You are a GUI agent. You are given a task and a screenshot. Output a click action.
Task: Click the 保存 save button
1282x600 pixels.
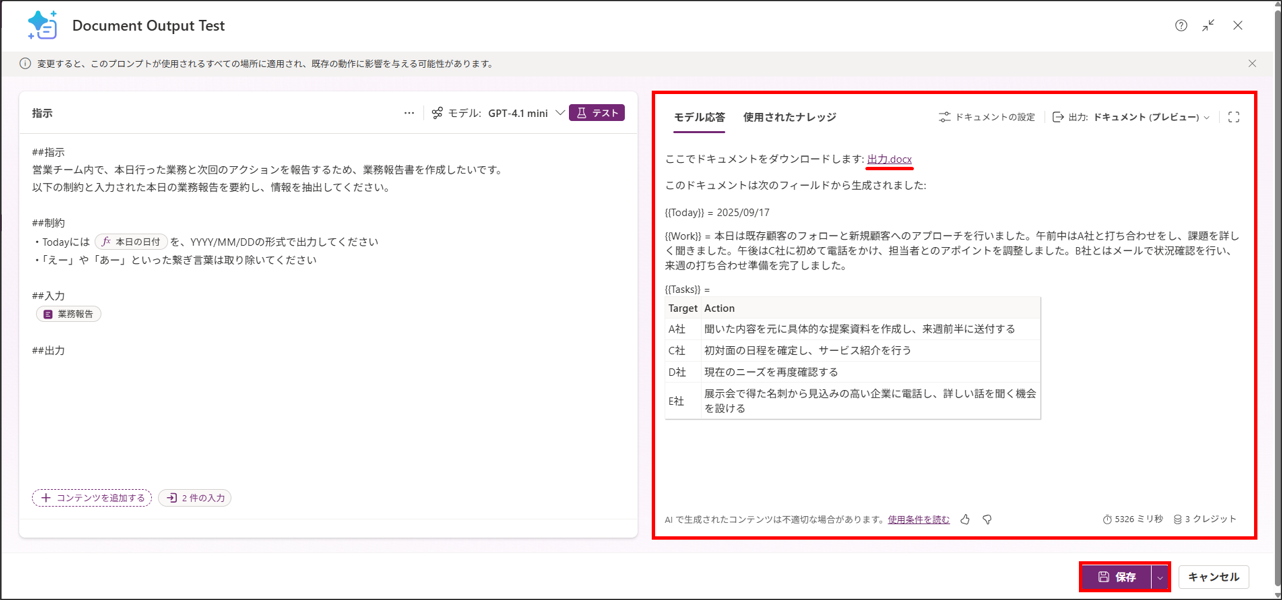[x=1116, y=577]
